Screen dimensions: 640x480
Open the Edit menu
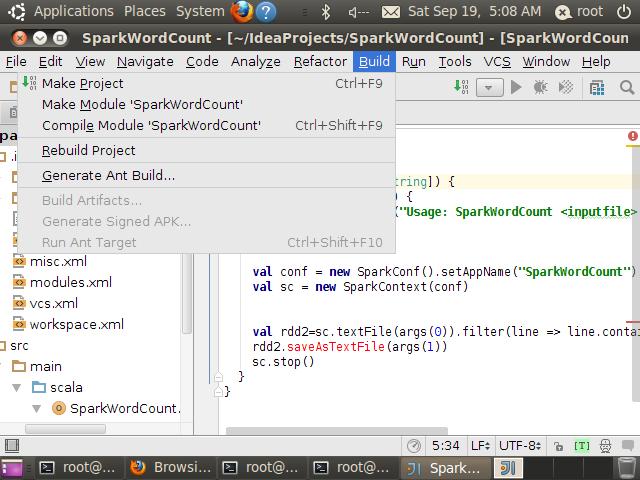(x=51, y=62)
